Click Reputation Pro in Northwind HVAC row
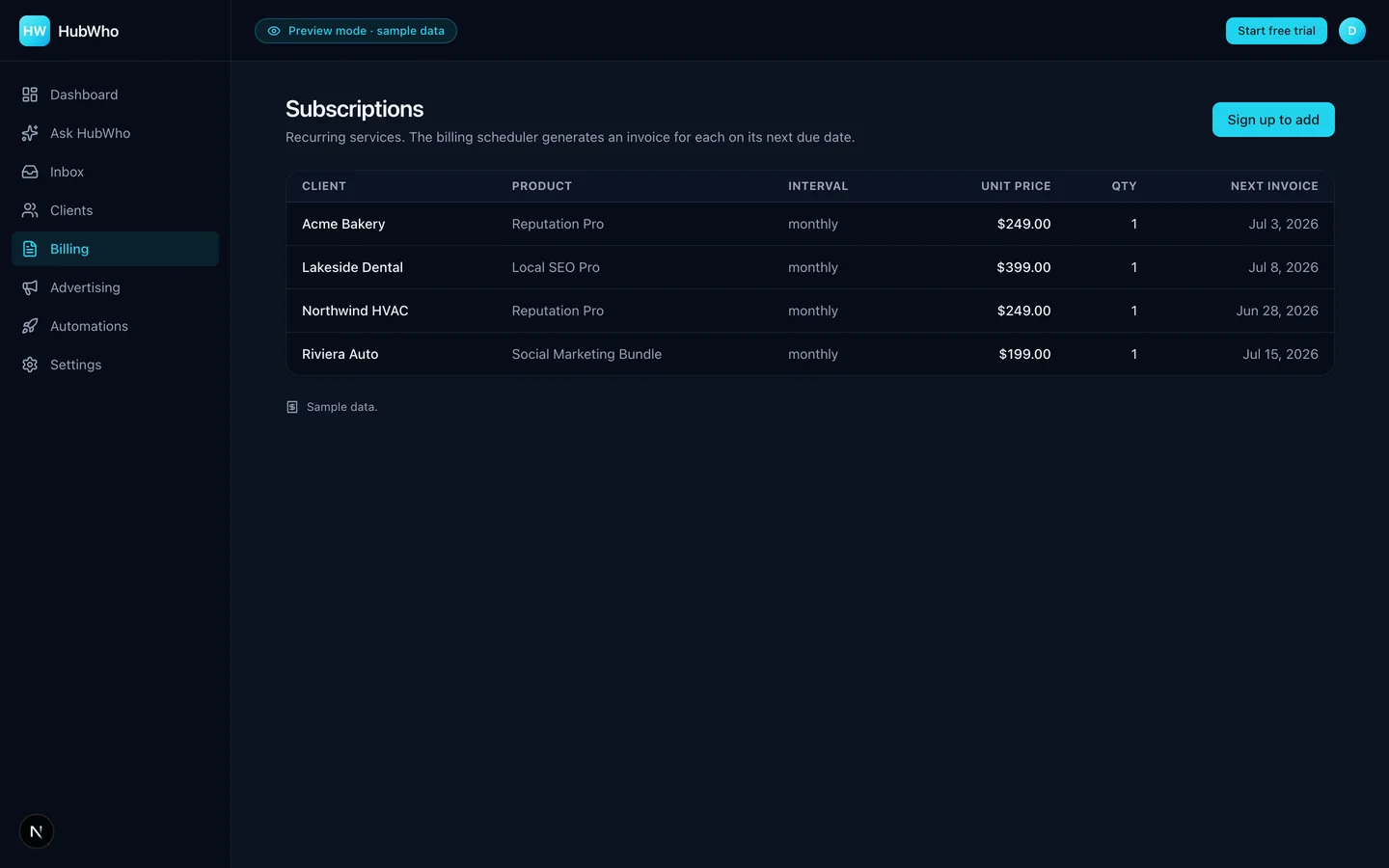The height and width of the screenshot is (868, 1389). [558, 311]
